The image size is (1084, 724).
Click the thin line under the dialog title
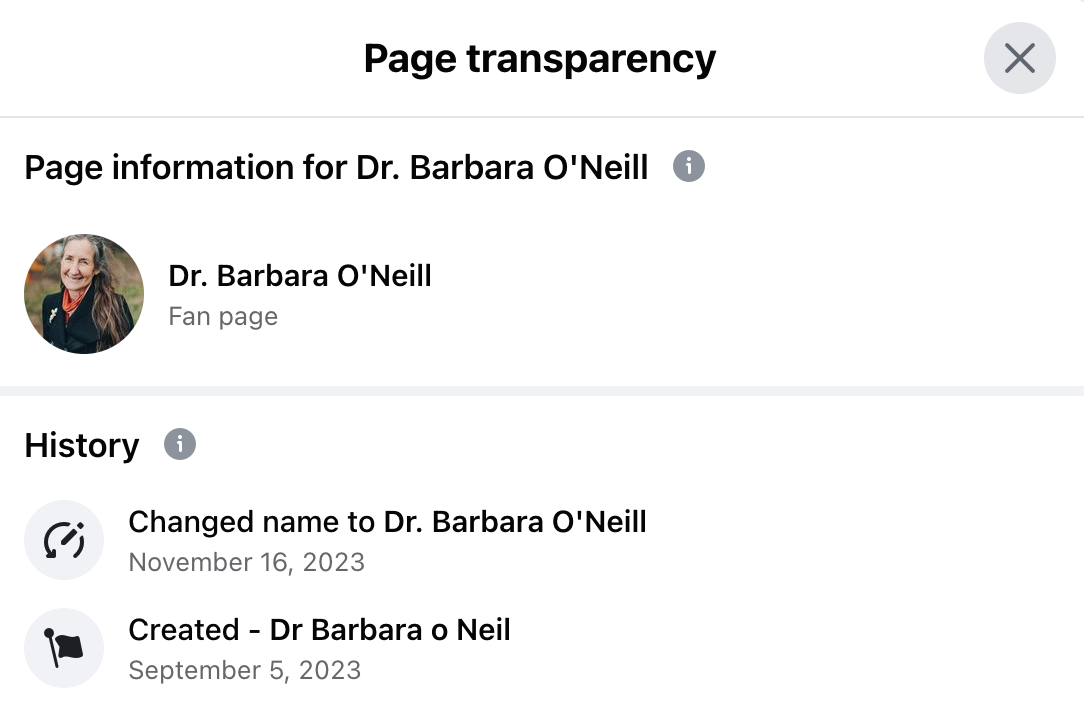pos(542,117)
